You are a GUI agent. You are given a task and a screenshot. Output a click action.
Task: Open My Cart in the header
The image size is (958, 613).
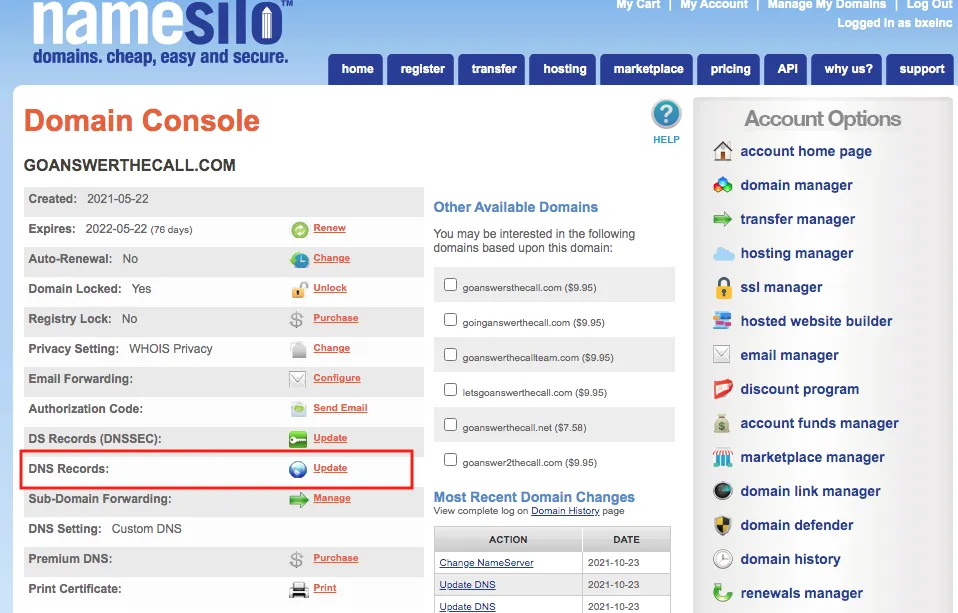click(x=638, y=5)
